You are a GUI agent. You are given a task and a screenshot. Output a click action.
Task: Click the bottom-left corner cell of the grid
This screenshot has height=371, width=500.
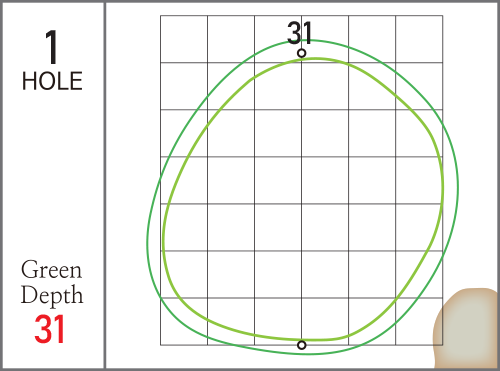coord(184,321)
